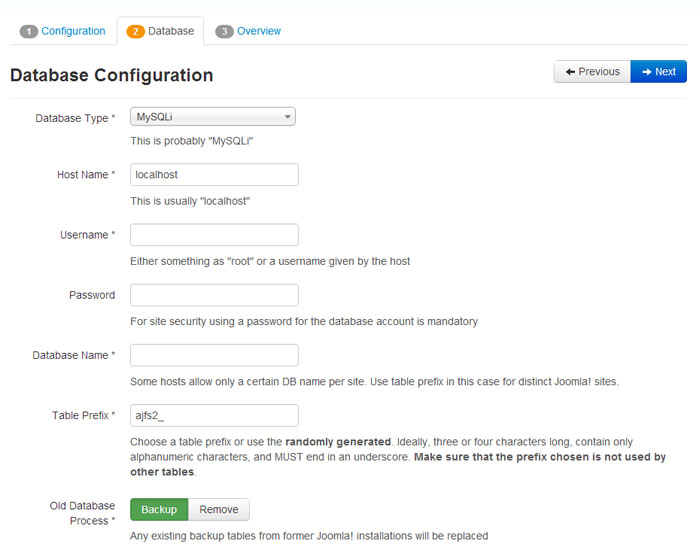Expand the Database Type dropdown arrow
Image resolution: width=700 pixels, height=550 pixels.
288,117
